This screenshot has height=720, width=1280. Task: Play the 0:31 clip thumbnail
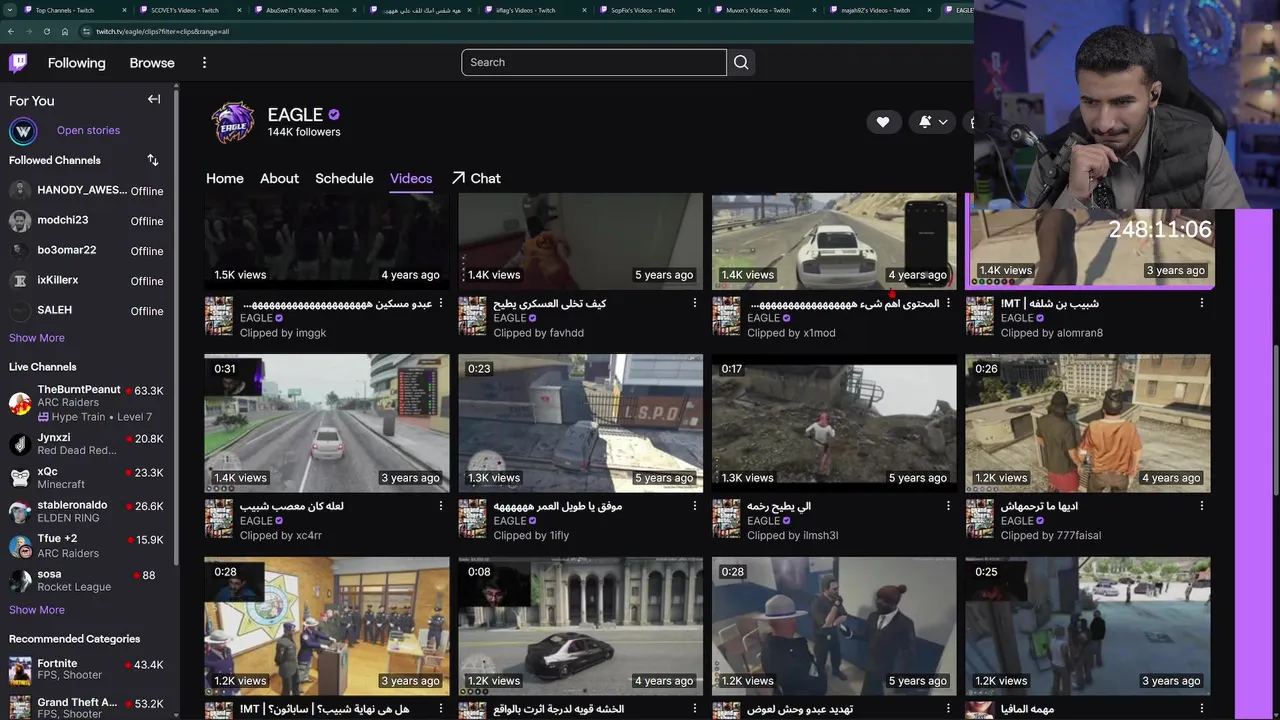tap(327, 423)
